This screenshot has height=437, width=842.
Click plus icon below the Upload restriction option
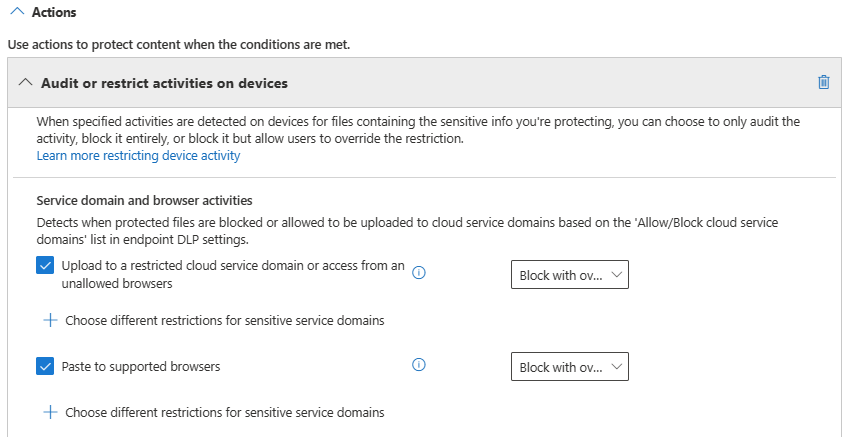point(50,321)
